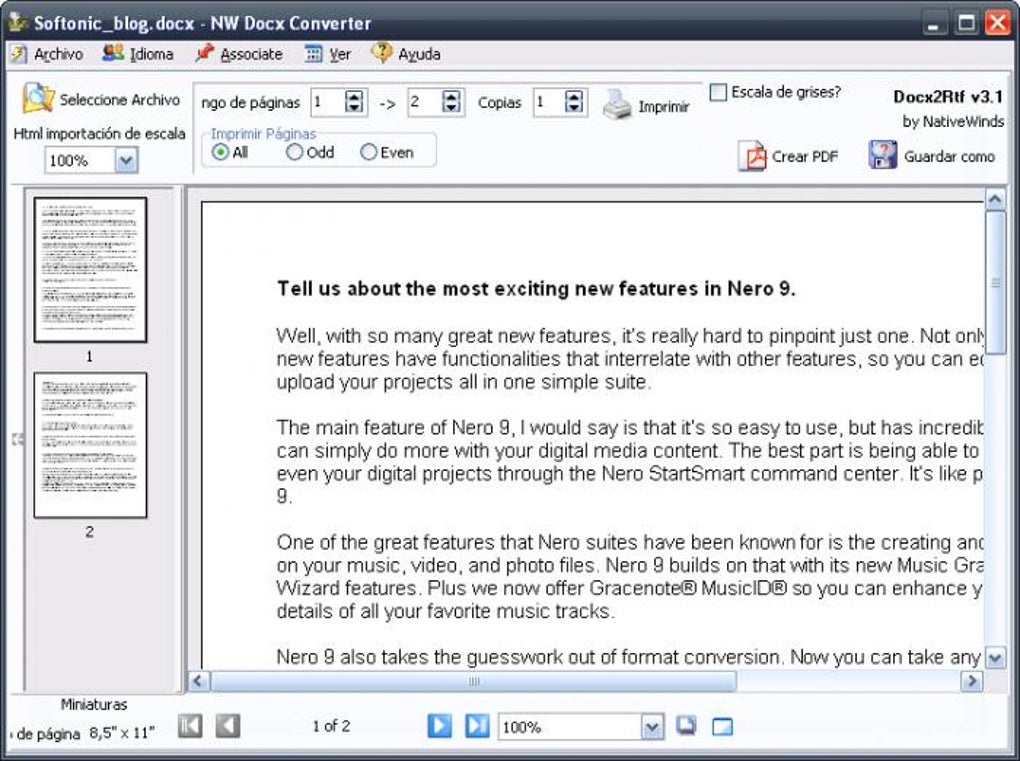Go to previous page arrow
The width and height of the screenshot is (1020, 761).
pyautogui.click(x=228, y=726)
